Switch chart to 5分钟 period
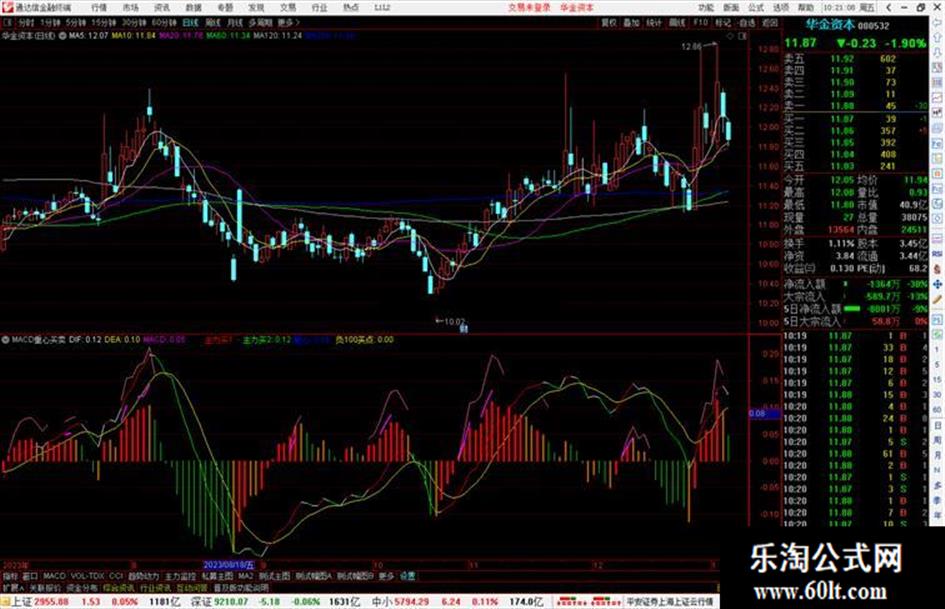This screenshot has width=945, height=609. 75,22
